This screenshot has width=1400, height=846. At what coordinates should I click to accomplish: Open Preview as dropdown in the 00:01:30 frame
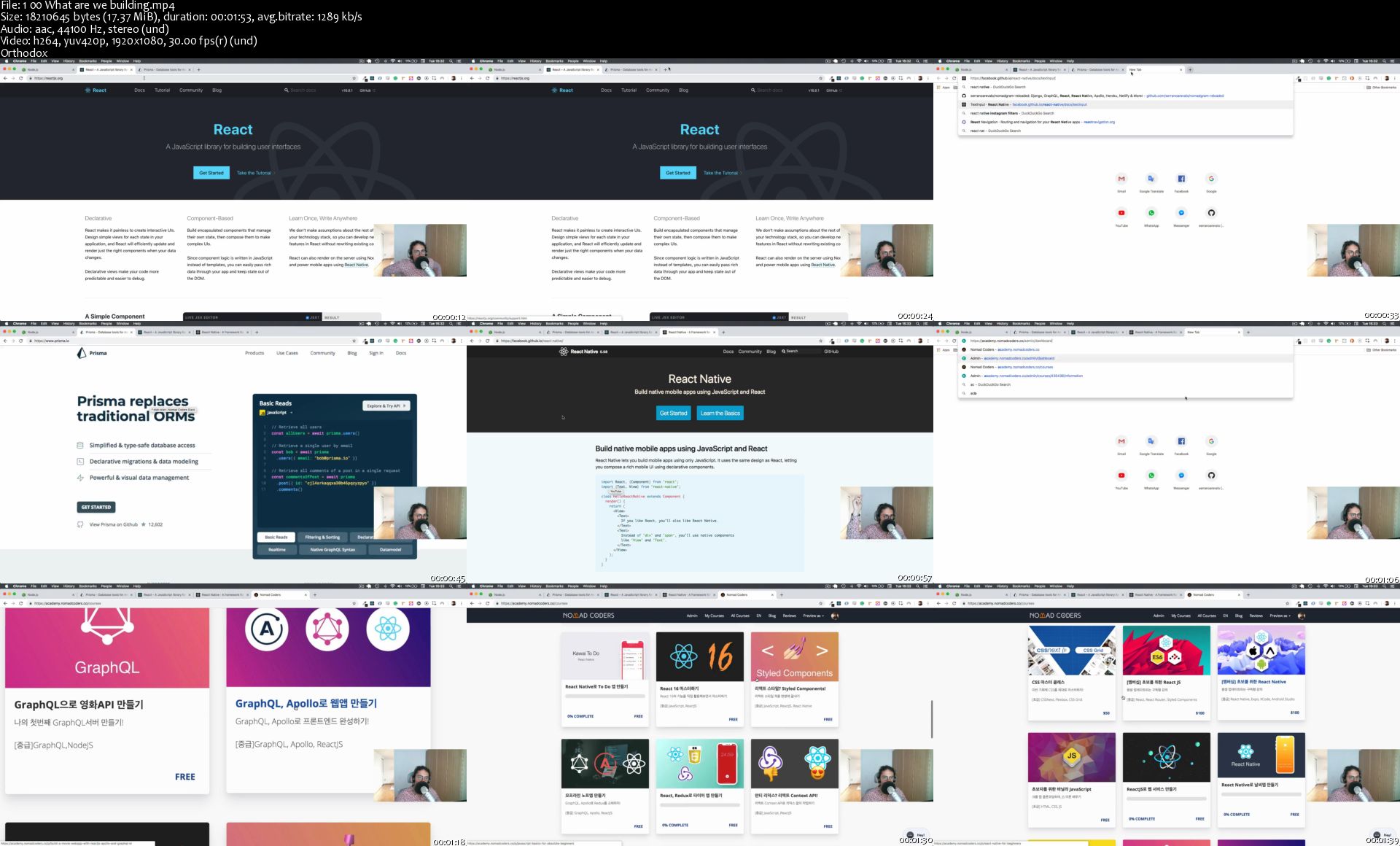(813, 616)
